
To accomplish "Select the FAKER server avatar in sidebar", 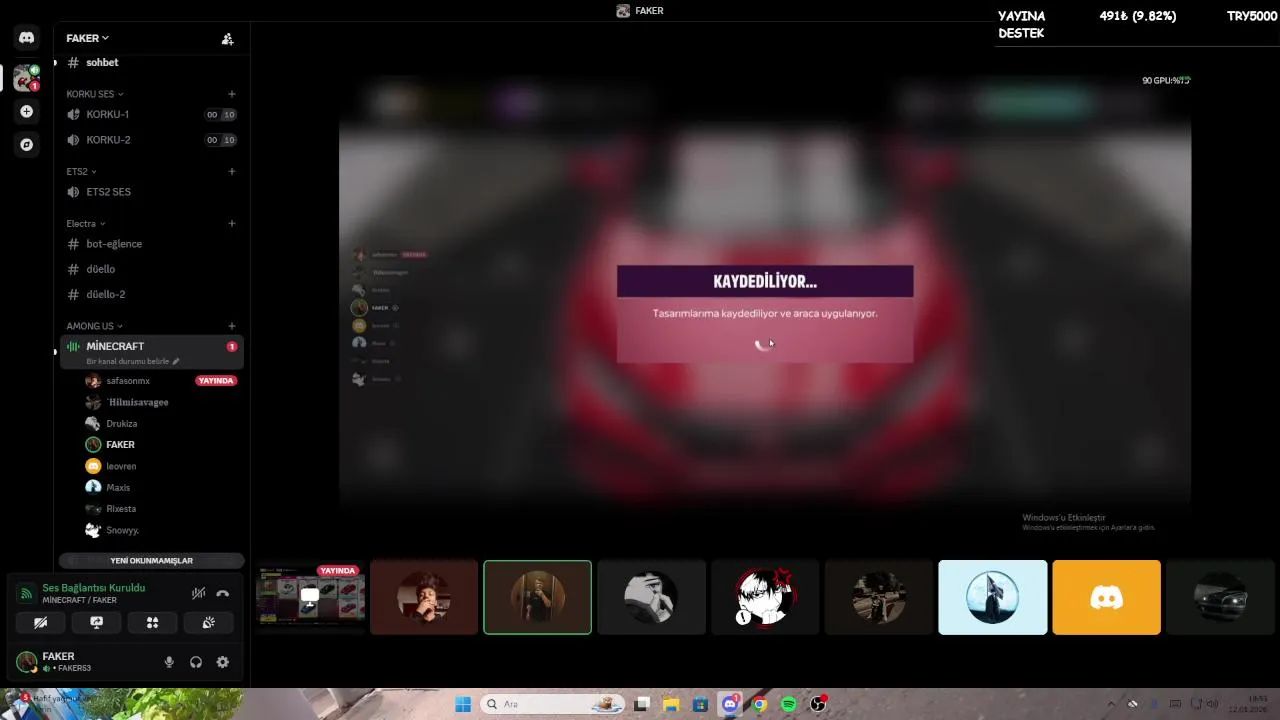I will point(27,78).
